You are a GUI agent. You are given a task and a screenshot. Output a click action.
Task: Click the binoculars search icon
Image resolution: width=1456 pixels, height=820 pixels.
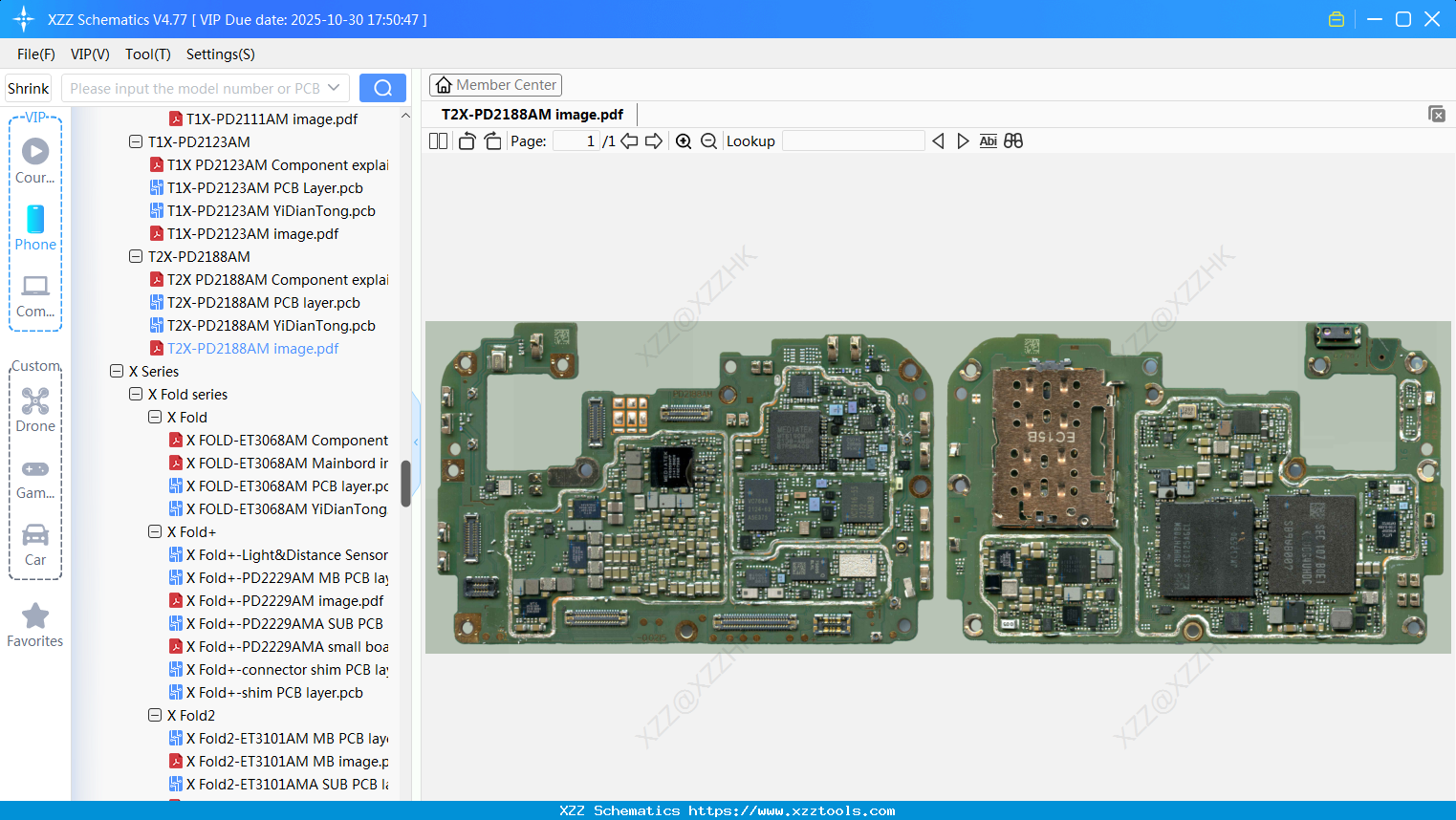click(1013, 141)
